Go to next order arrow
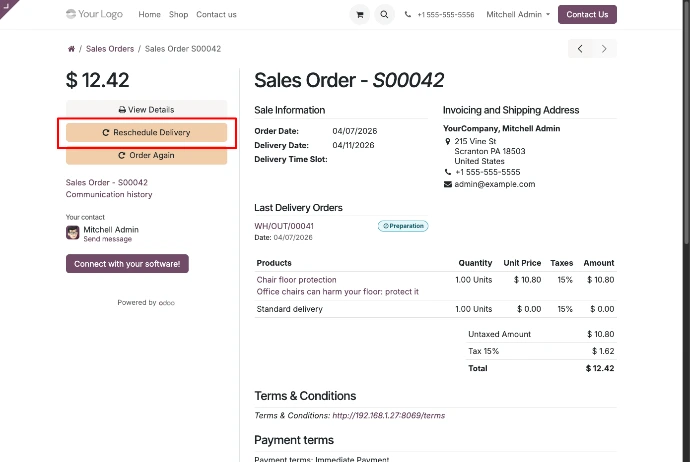The height and width of the screenshot is (462, 690). (x=604, y=48)
